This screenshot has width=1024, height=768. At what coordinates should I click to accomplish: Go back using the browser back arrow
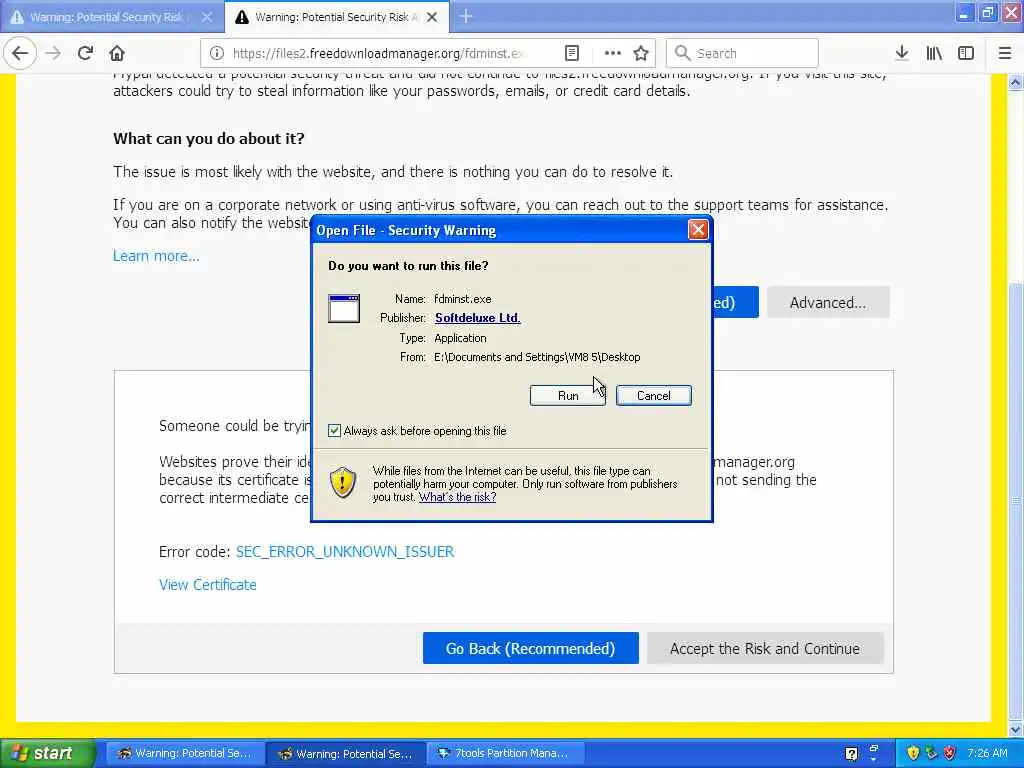tap(20, 53)
